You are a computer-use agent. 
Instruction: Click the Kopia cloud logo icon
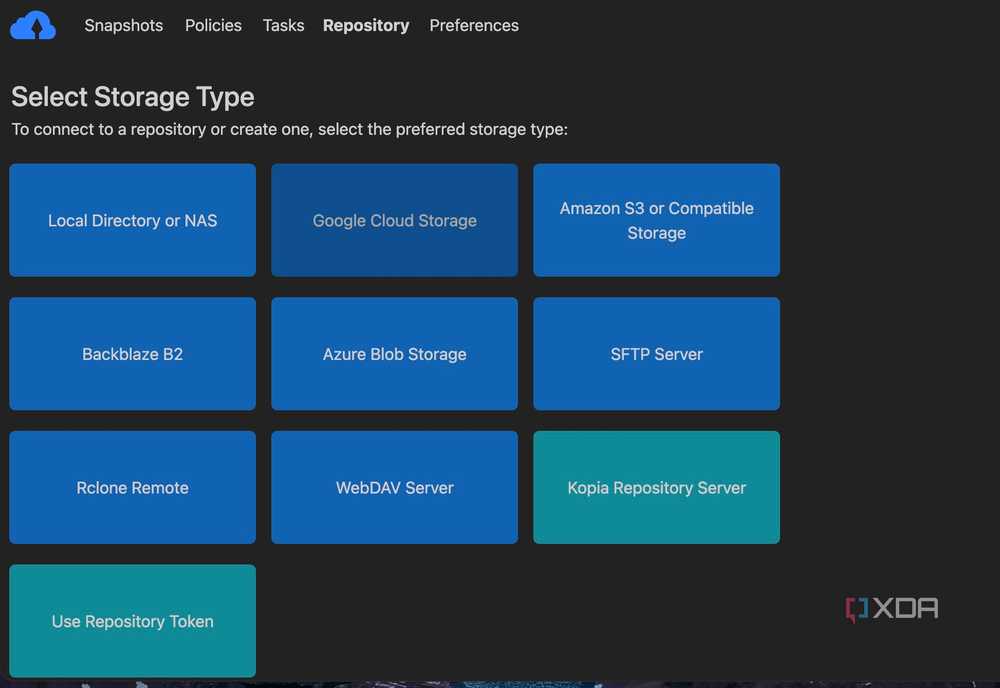point(33,26)
